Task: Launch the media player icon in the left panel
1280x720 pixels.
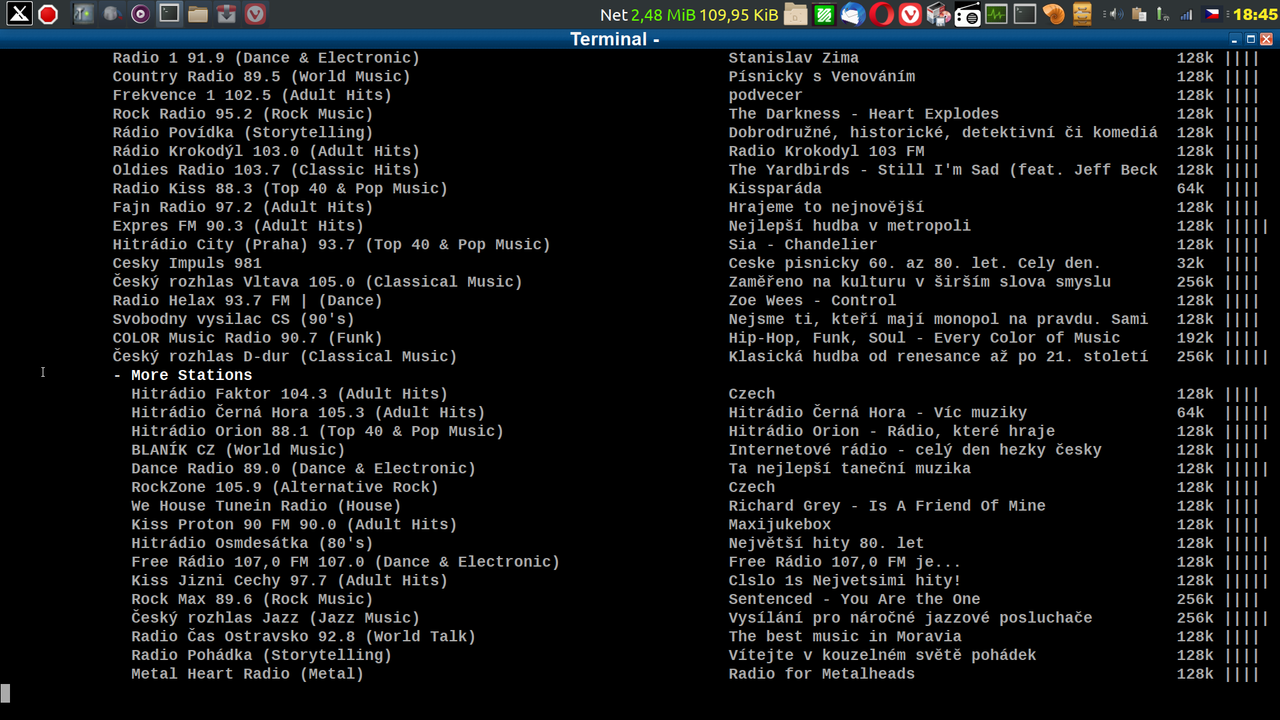Action: (x=141, y=14)
